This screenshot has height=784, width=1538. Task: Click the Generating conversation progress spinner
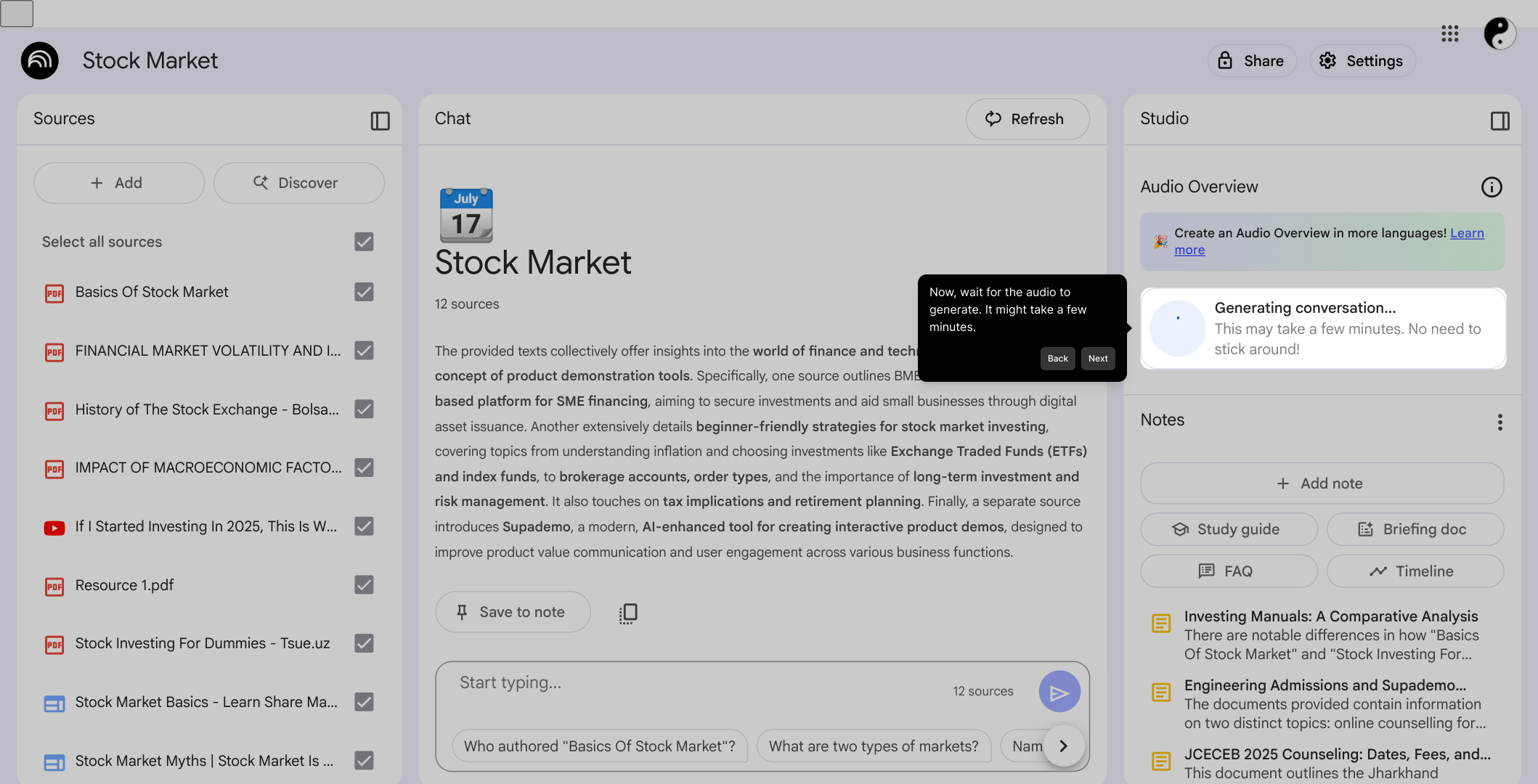(x=1178, y=328)
